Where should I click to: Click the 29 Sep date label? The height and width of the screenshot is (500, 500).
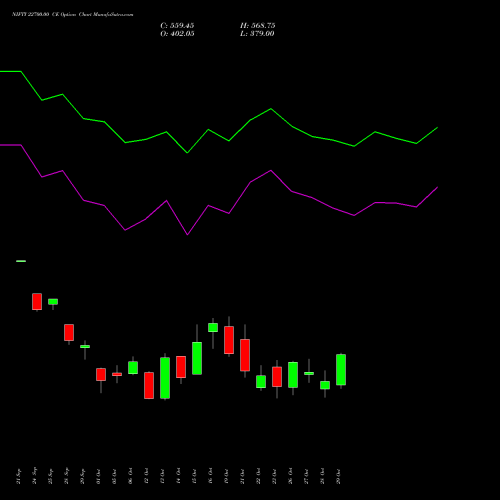83,477
